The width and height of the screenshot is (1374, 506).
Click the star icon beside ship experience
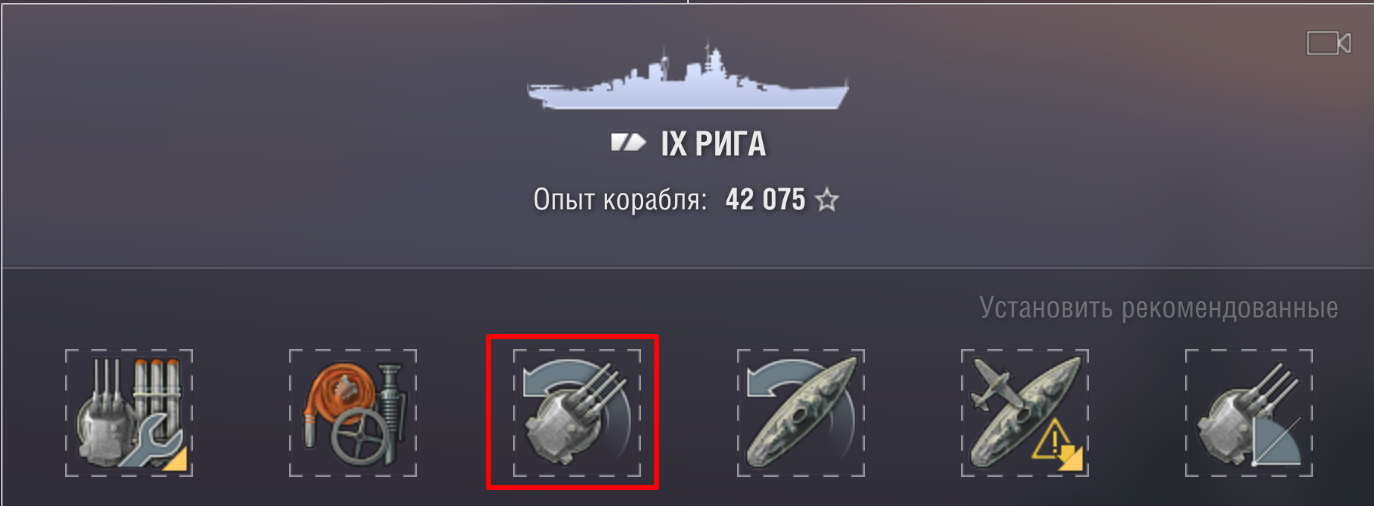click(x=826, y=201)
